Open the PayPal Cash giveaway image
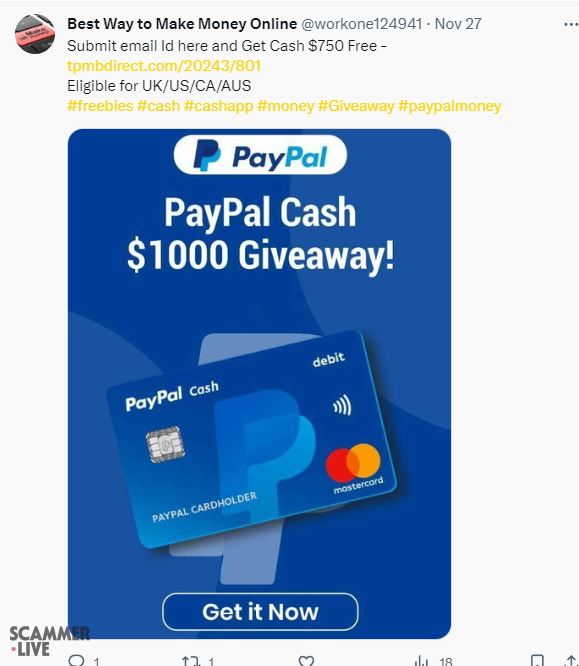The width and height of the screenshot is (579, 666). [x=259, y=384]
